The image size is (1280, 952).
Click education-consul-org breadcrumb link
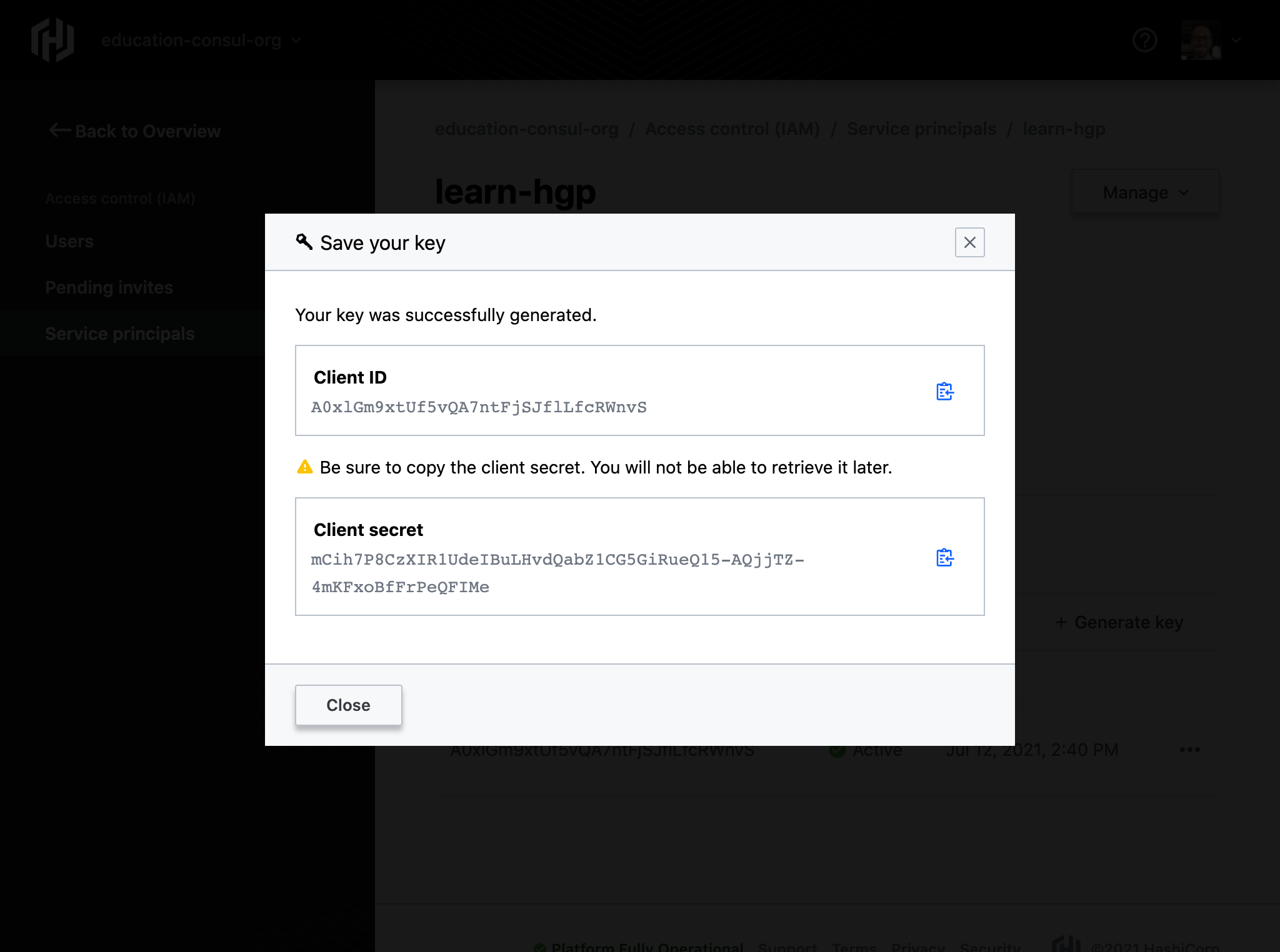click(526, 129)
